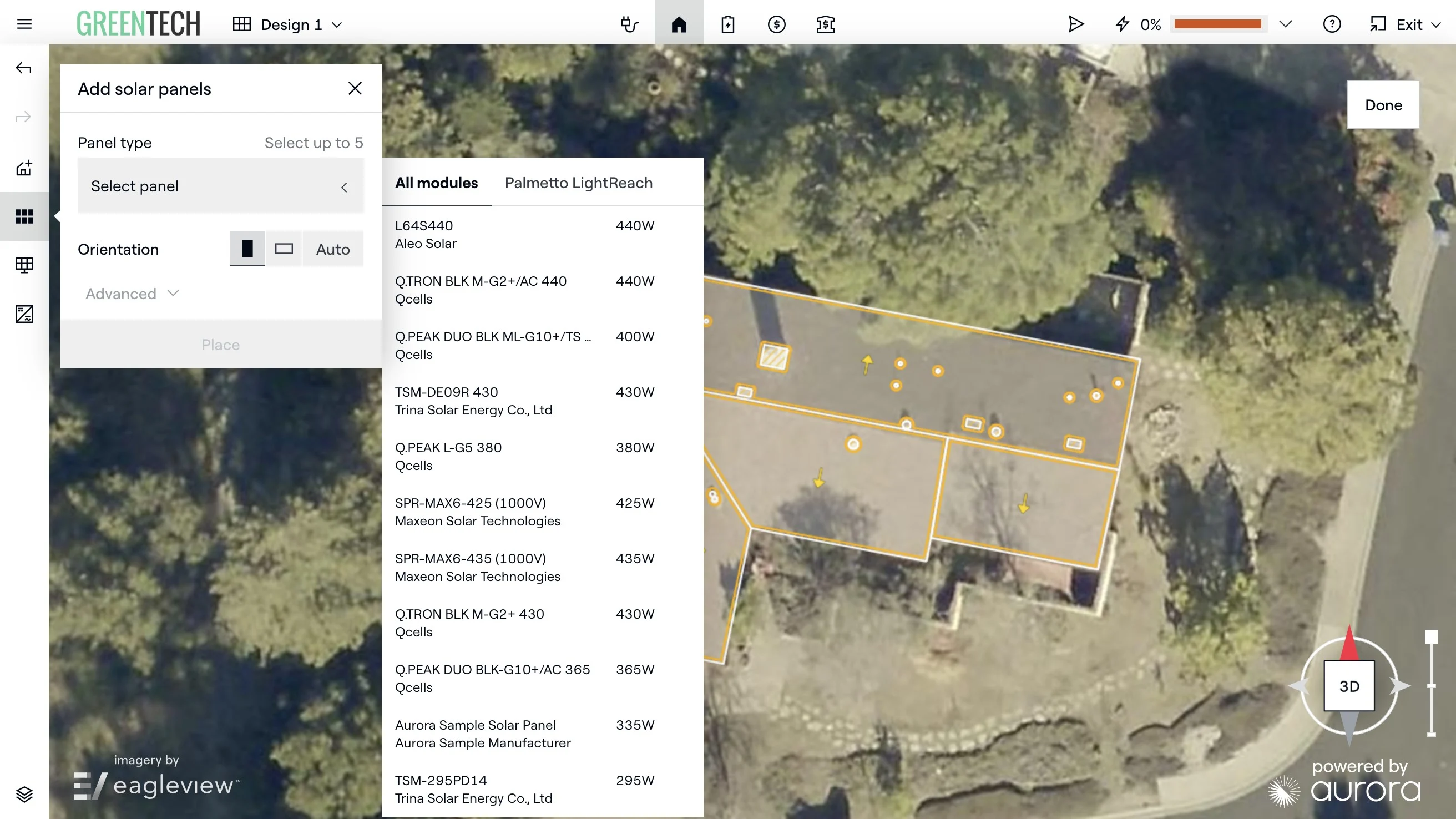Click the undo arrow icon

[x=23, y=68]
